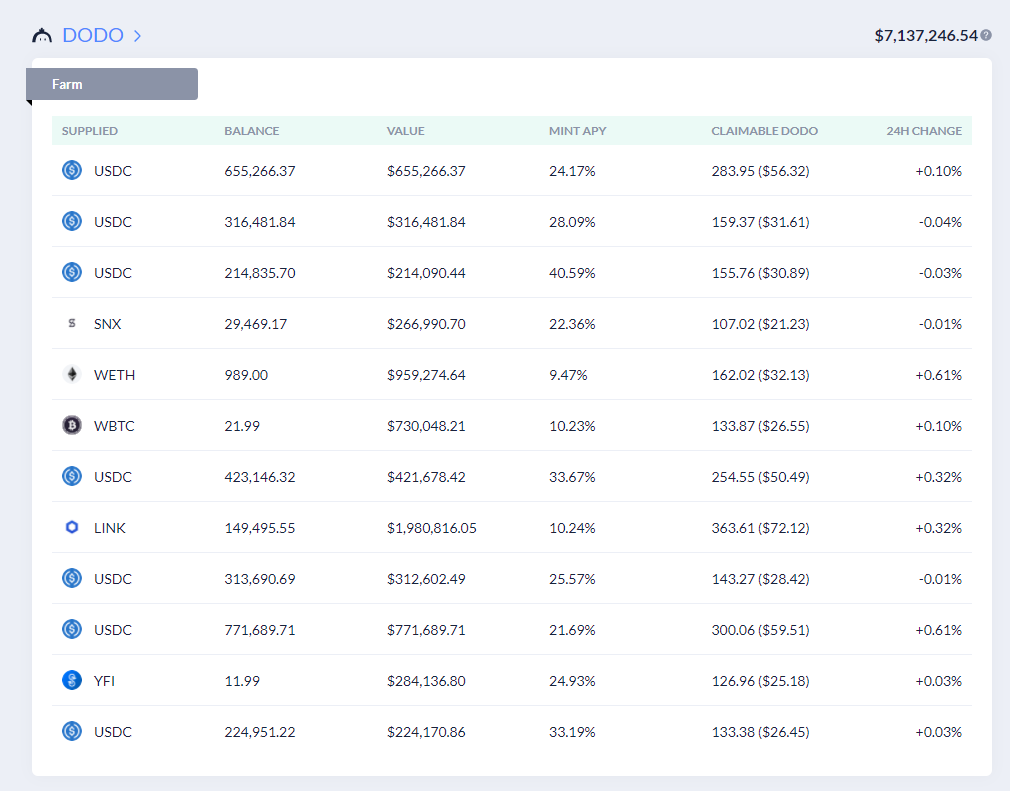Viewport: 1010px width, 791px height.
Task: Click USDC coin icon in 214,835.70 row
Action: click(x=72, y=272)
